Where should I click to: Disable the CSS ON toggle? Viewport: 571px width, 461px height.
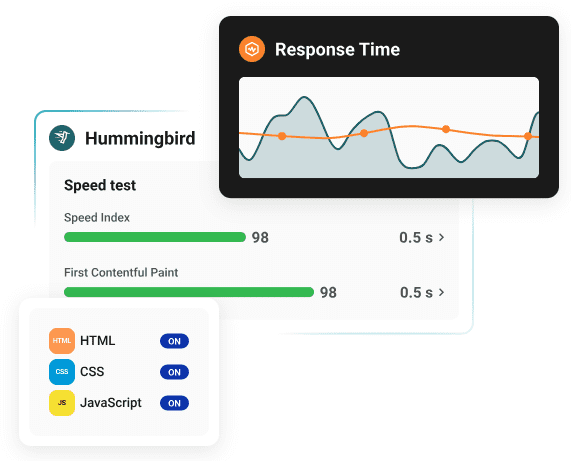click(174, 372)
